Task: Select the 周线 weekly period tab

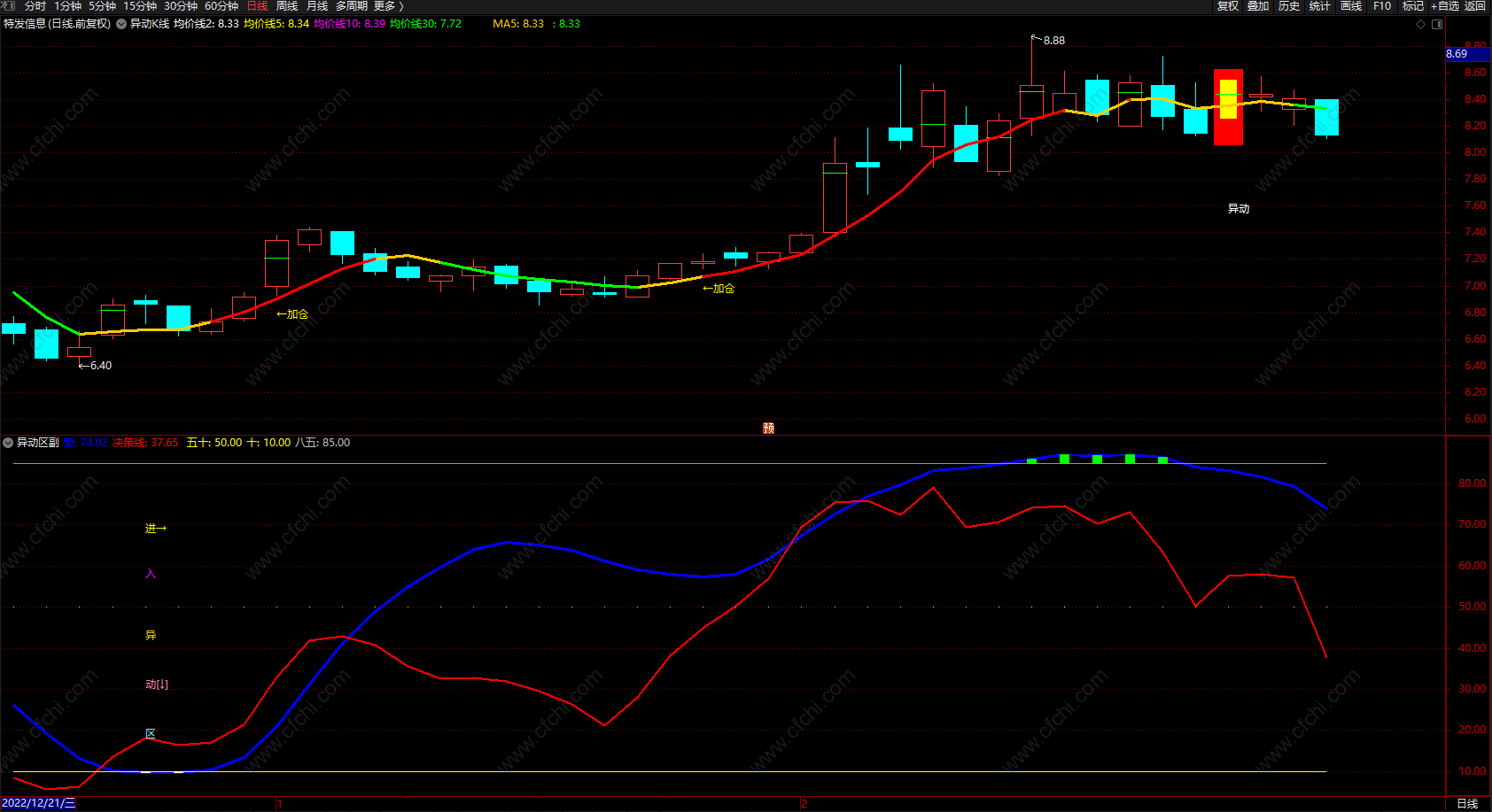Action: (x=287, y=6)
